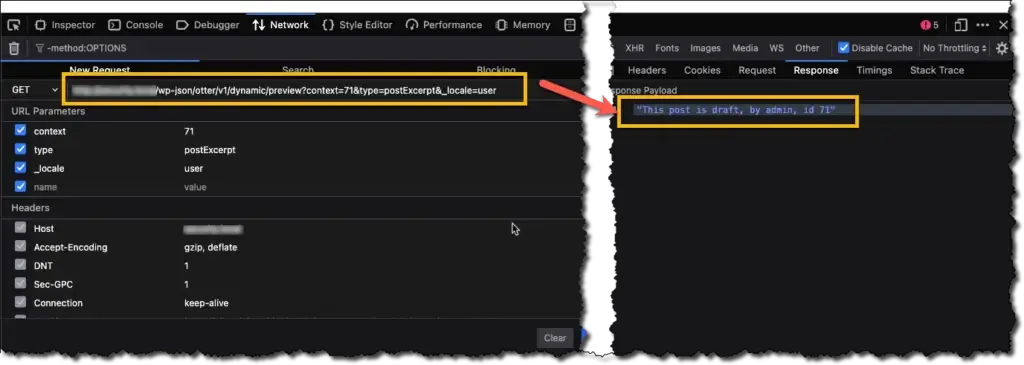Image resolution: width=1024 pixels, height=365 pixels.
Task: Click the URL Parameters section heading
Action: pos(48,111)
